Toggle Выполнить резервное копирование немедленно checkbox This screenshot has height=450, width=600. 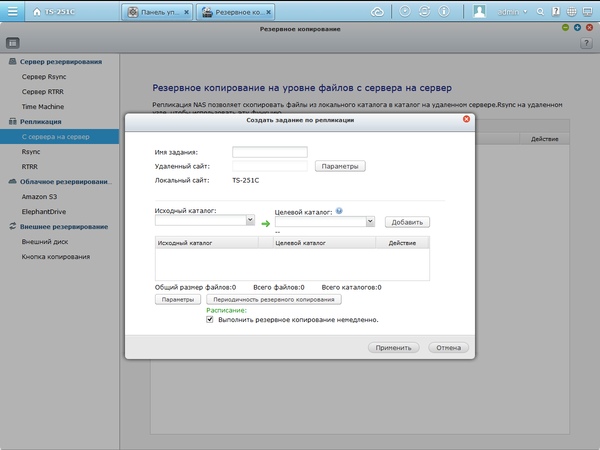point(210,320)
